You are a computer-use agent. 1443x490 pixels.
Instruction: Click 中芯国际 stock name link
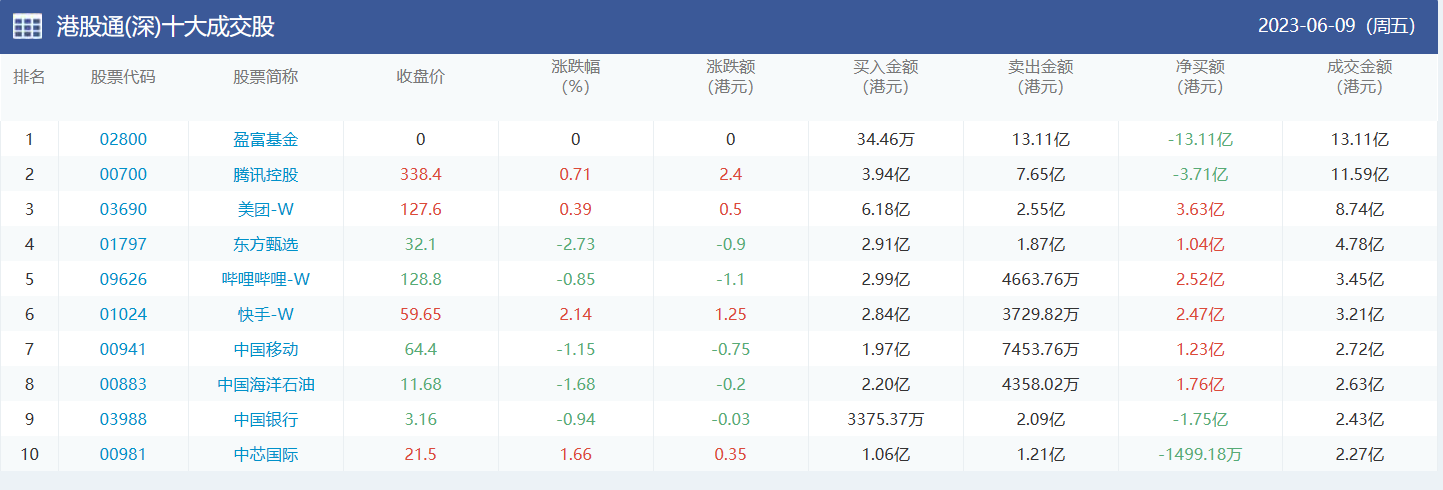265,455
